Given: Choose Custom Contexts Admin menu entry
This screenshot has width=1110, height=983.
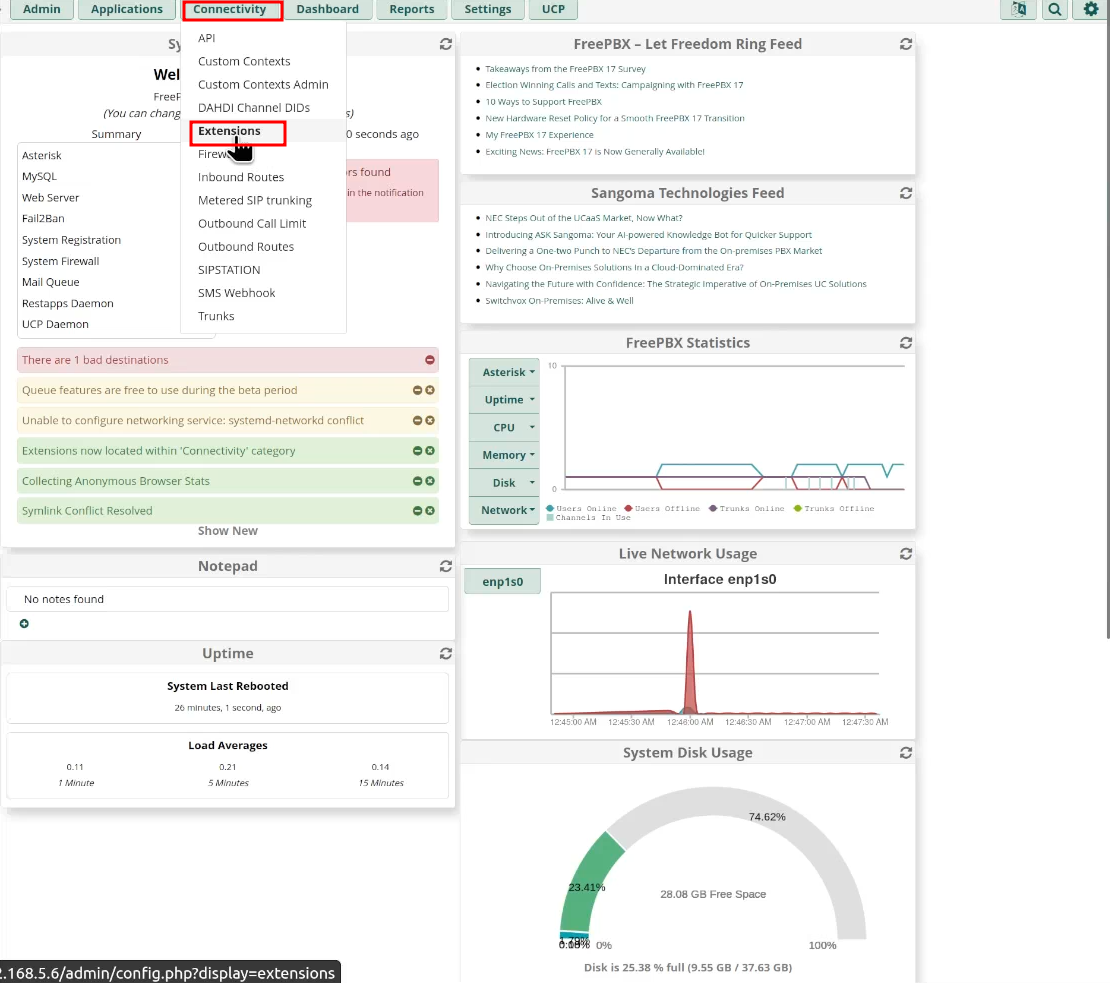Looking at the screenshot, I should (263, 84).
